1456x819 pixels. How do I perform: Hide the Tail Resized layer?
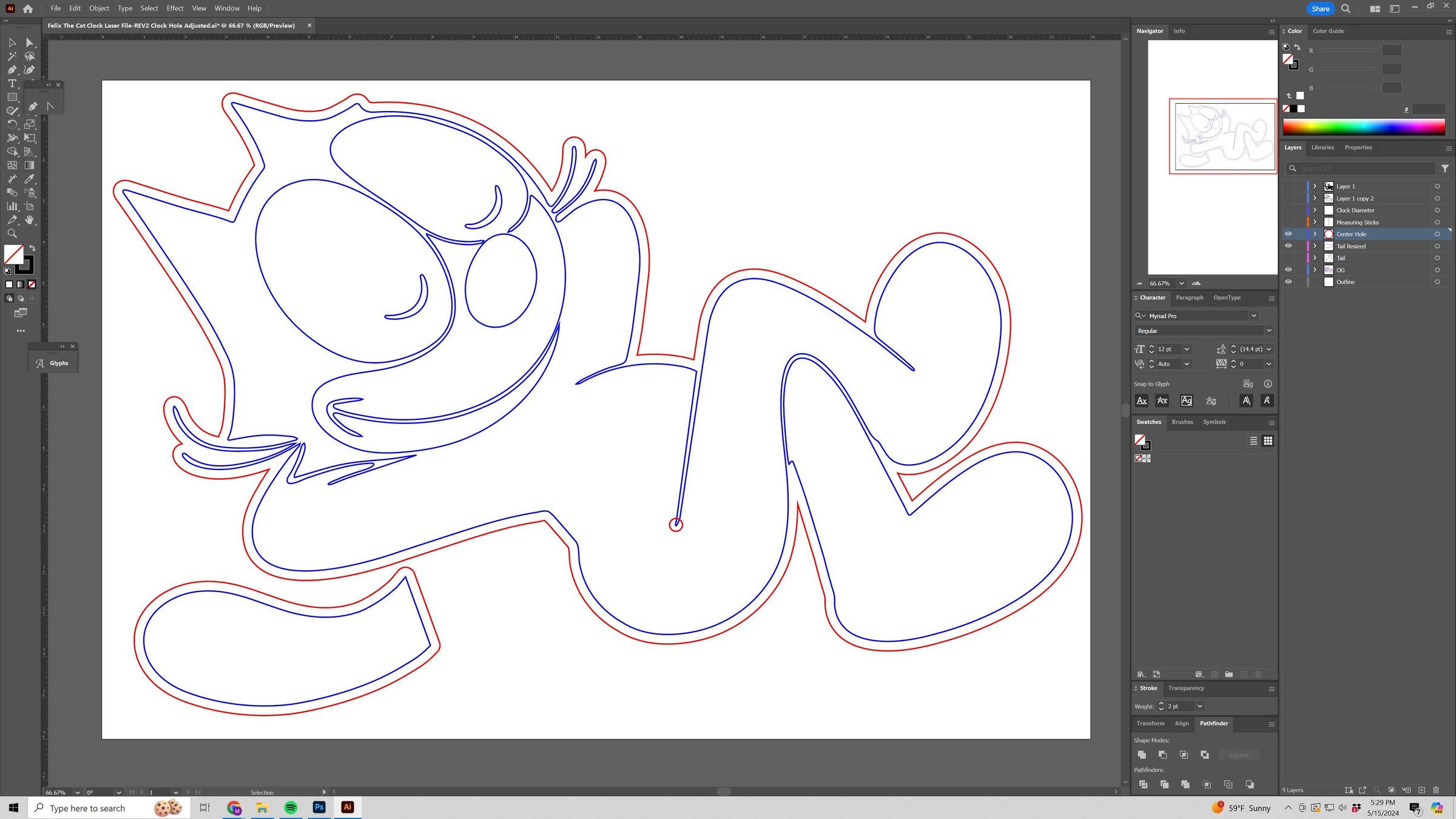pos(1288,246)
